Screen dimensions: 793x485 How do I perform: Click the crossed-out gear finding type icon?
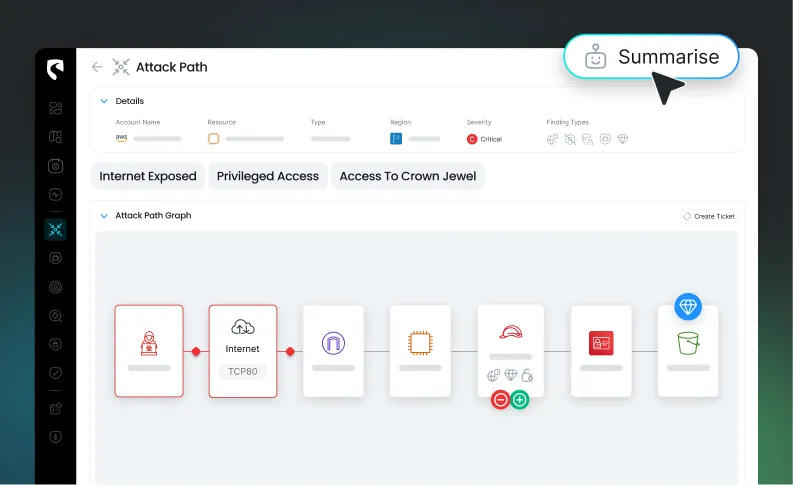[570, 139]
